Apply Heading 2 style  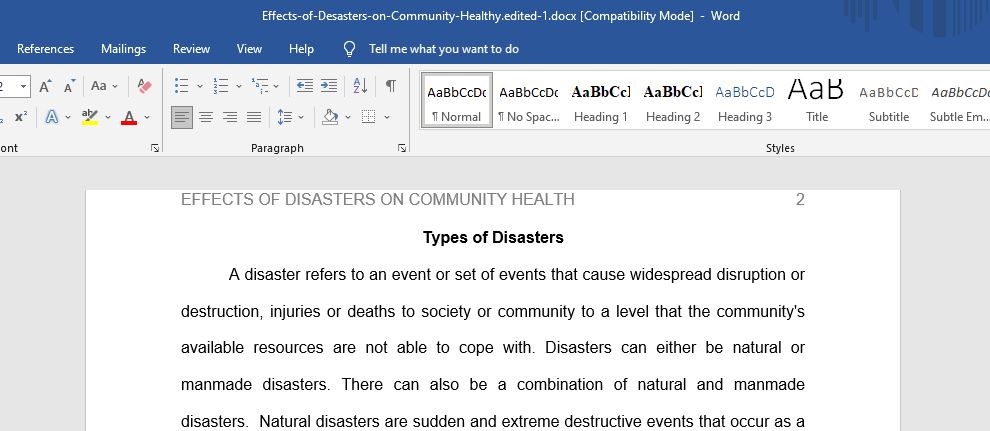tap(672, 100)
